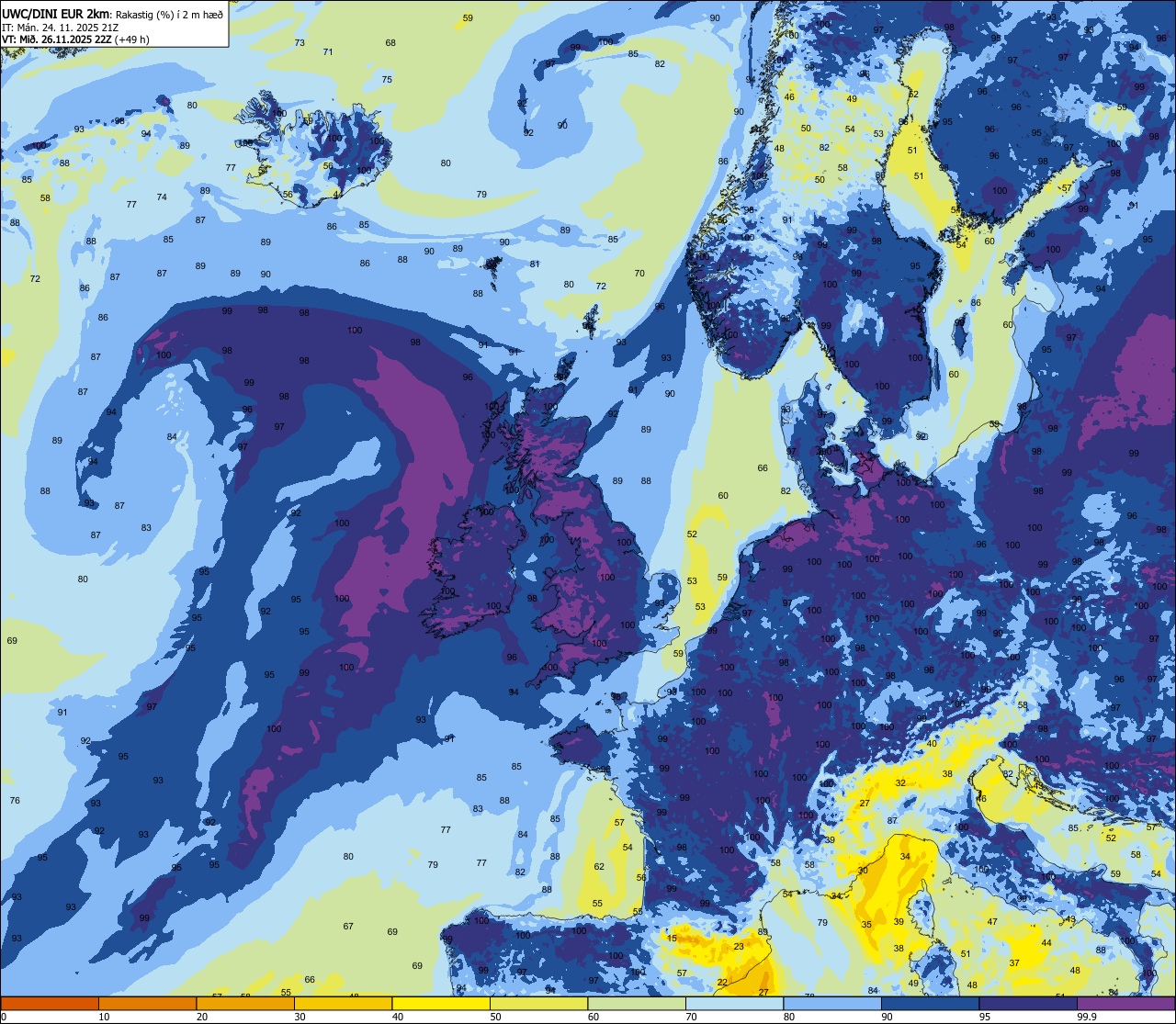Click the darkest orange legend swatch below 10
This screenshot has width=1176, height=1024.
50,1004
